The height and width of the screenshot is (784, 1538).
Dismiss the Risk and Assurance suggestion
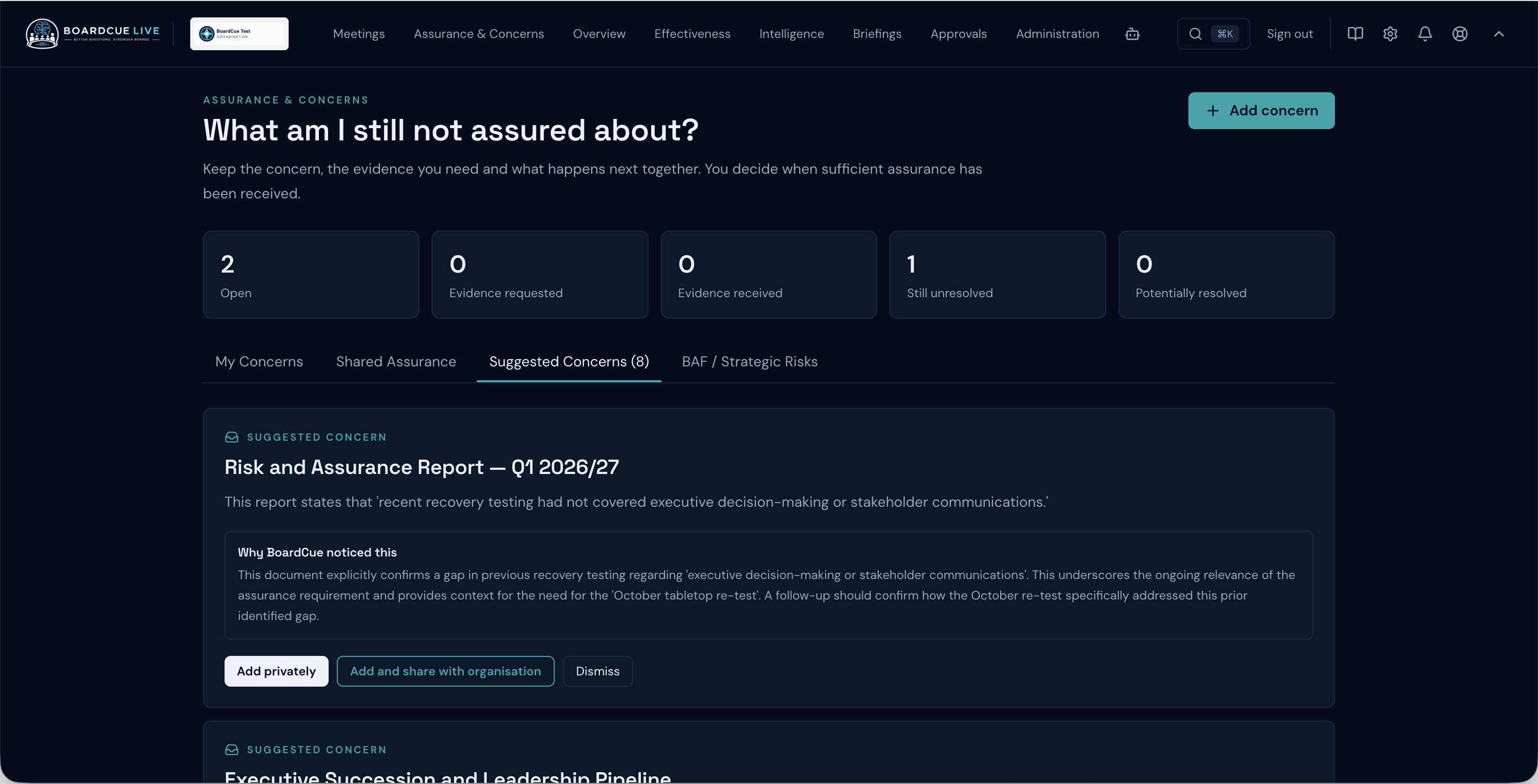tap(598, 671)
